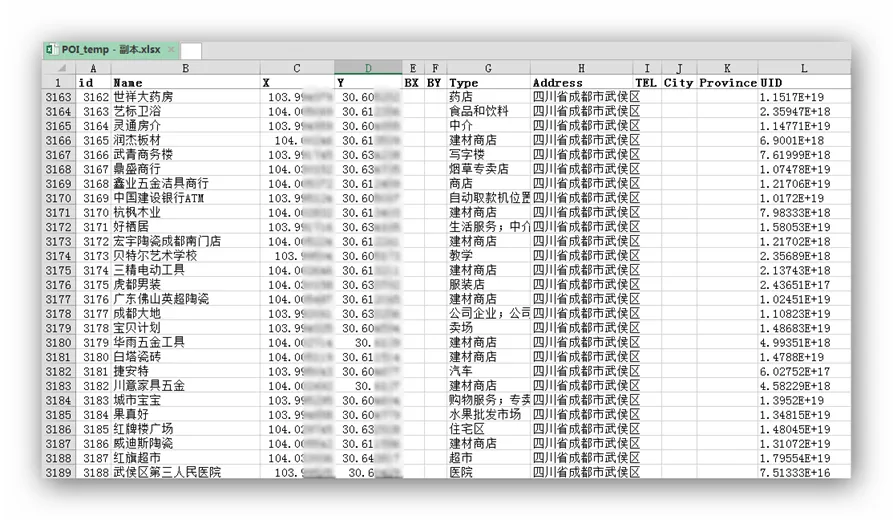The height and width of the screenshot is (520, 893).
Task: Click the Type cell 食品和饮料
Action: coord(488,111)
